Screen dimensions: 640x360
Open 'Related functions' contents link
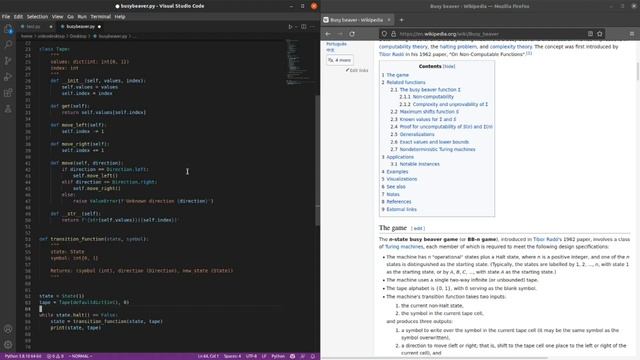(406, 82)
